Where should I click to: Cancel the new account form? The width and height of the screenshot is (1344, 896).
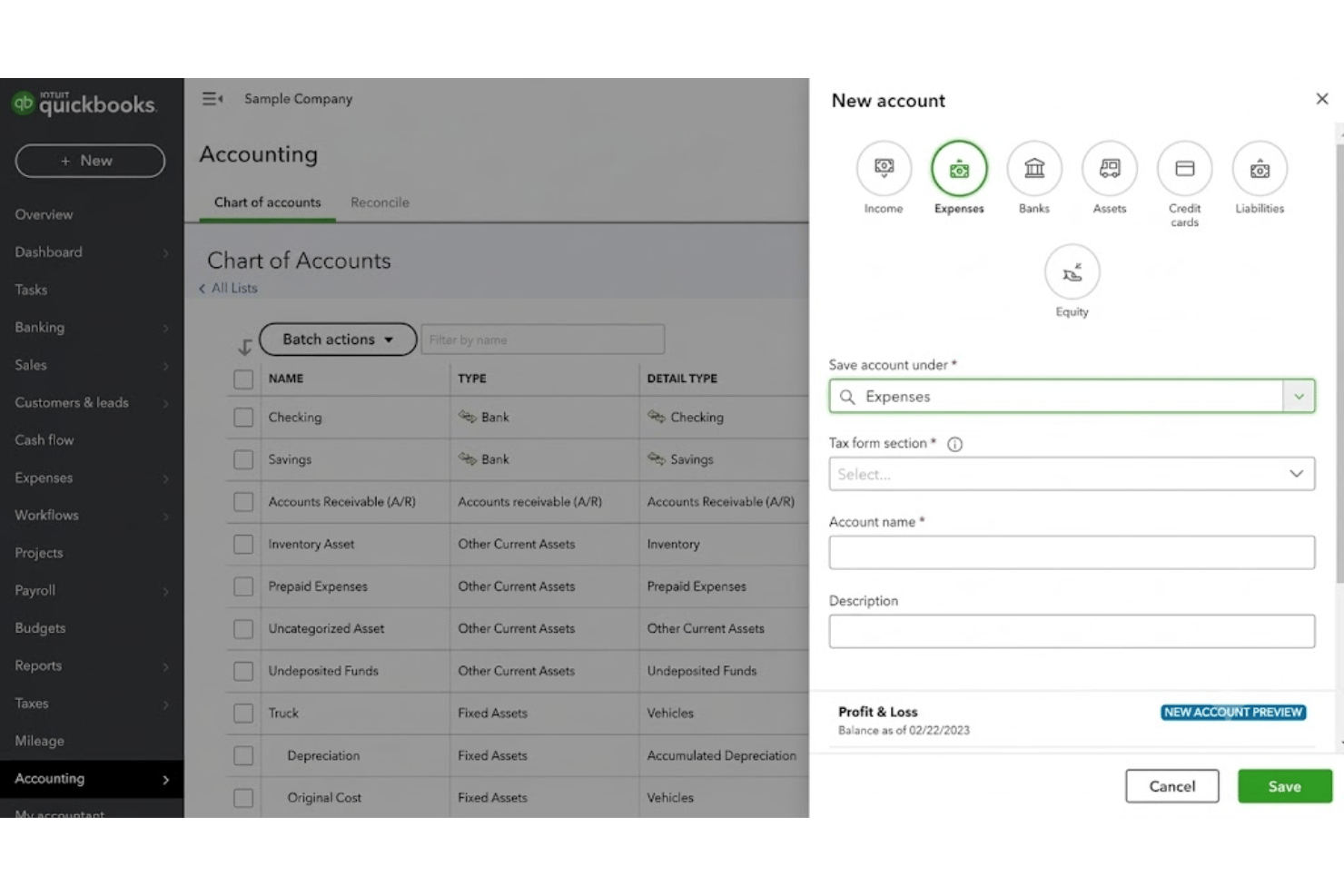tap(1172, 786)
